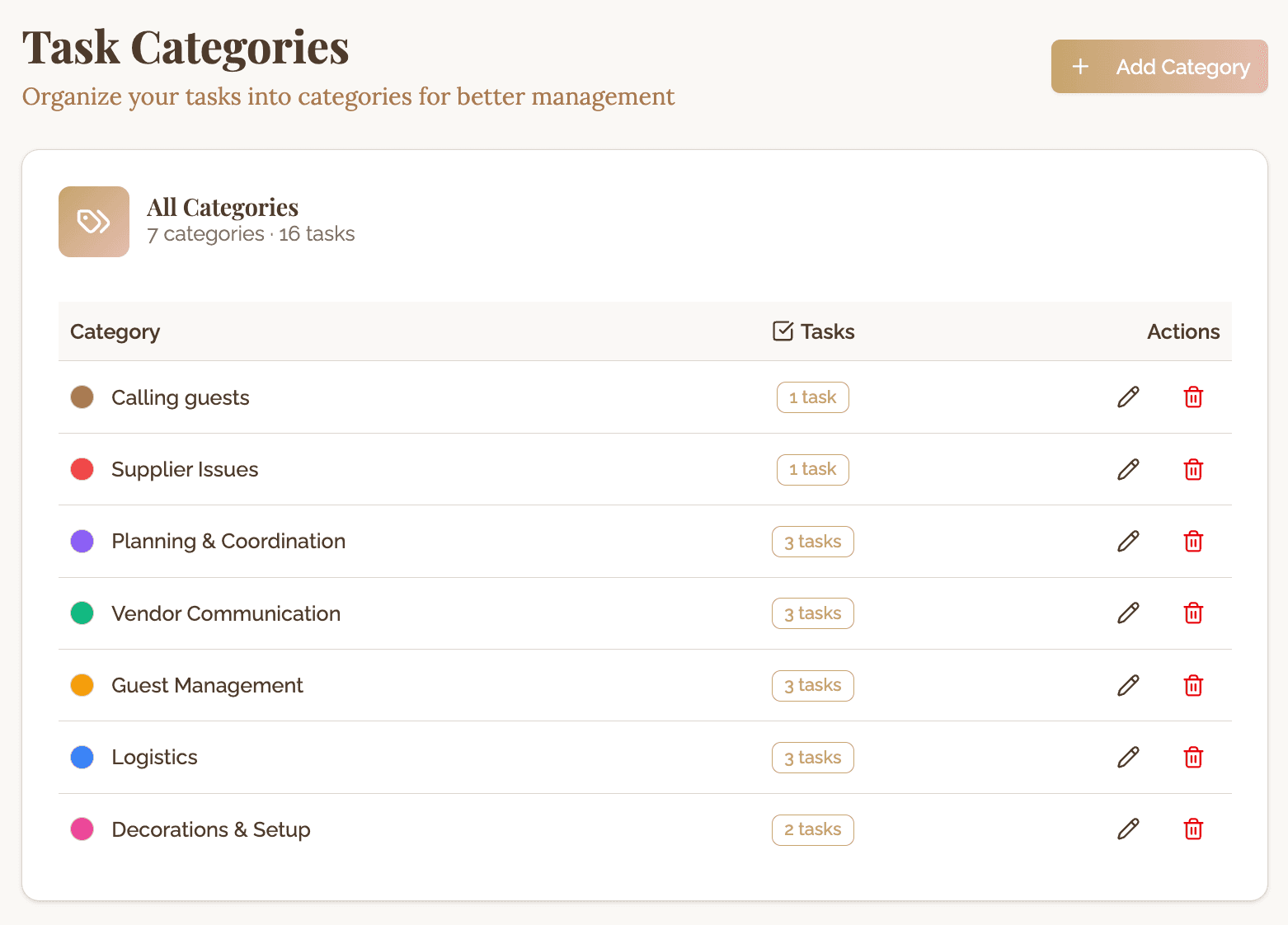Delete the Planning & Coordination category
This screenshot has width=1288, height=925.
point(1193,542)
